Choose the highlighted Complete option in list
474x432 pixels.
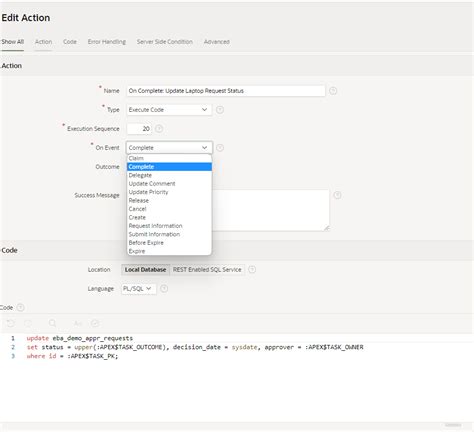click(169, 167)
